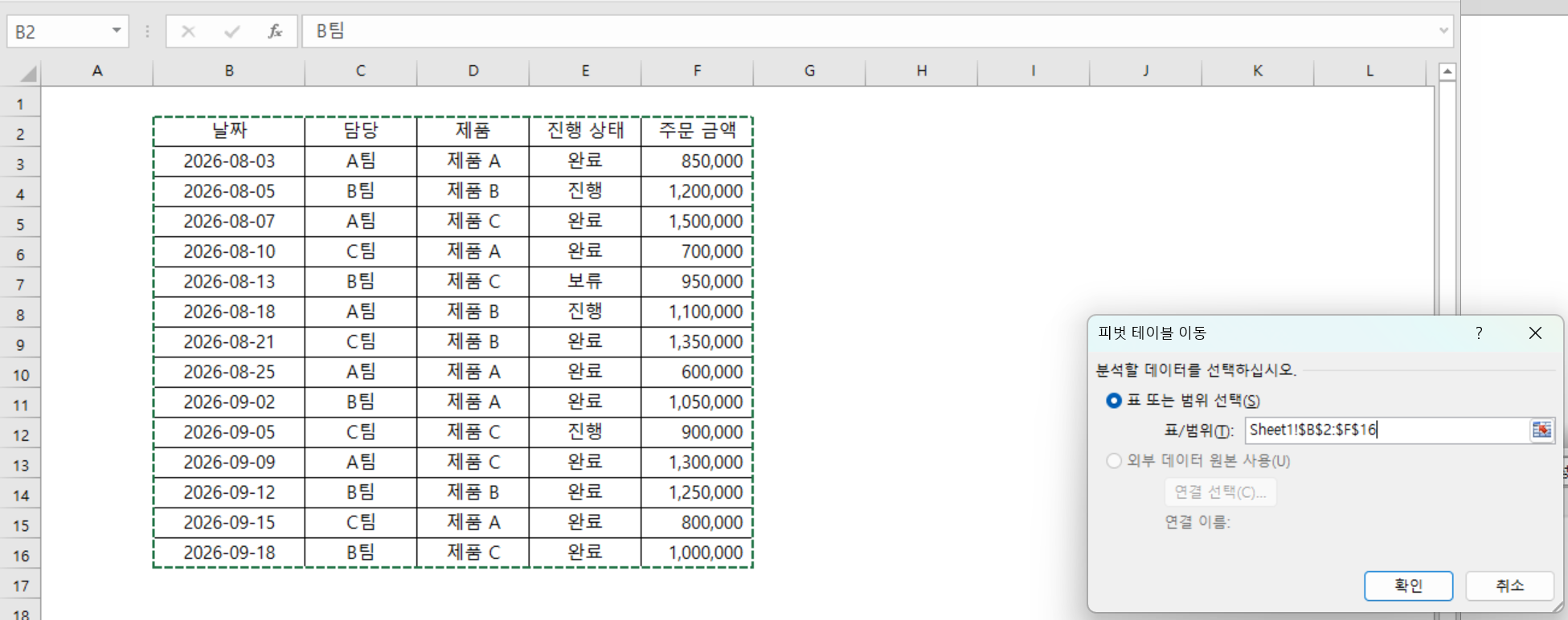Open the Name Box dropdown arrow

click(117, 31)
